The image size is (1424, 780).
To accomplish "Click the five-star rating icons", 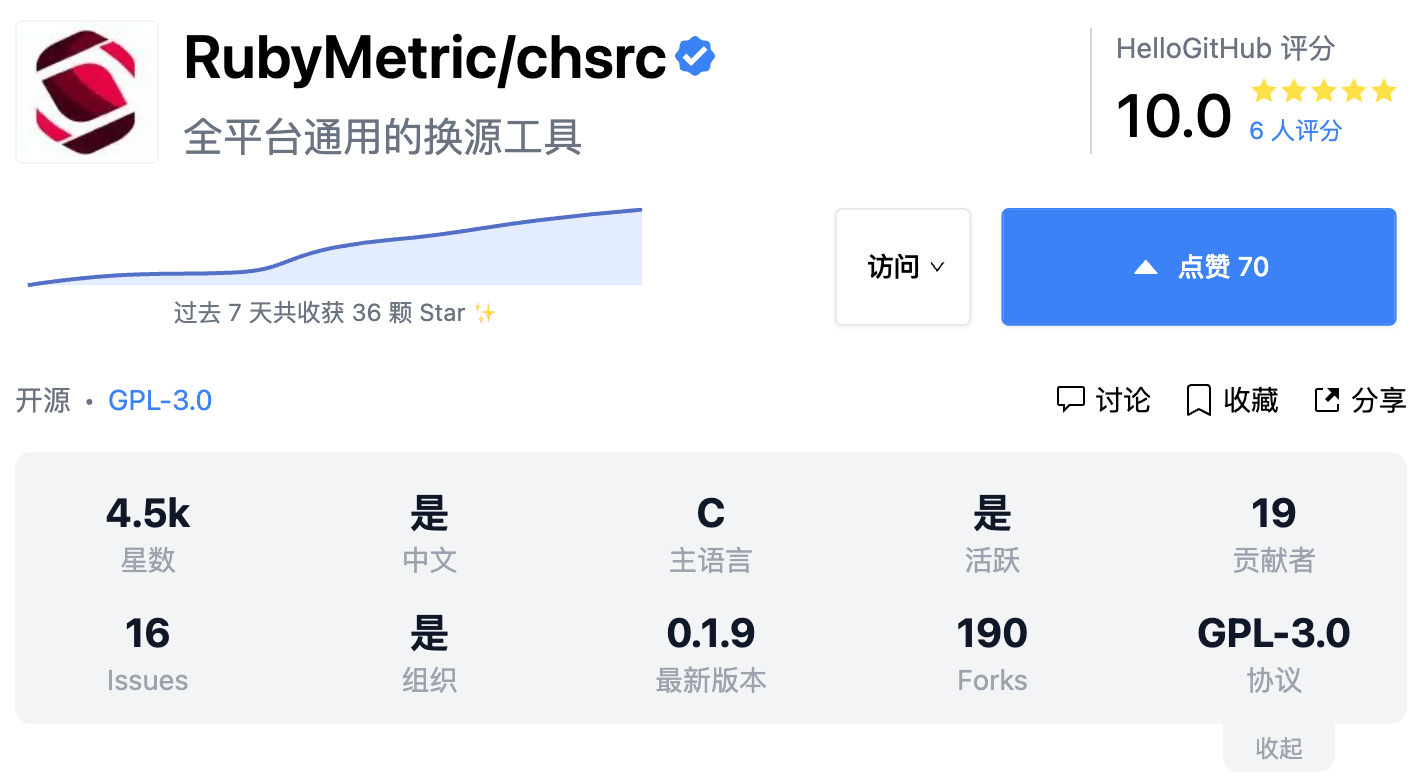I will (1323, 91).
